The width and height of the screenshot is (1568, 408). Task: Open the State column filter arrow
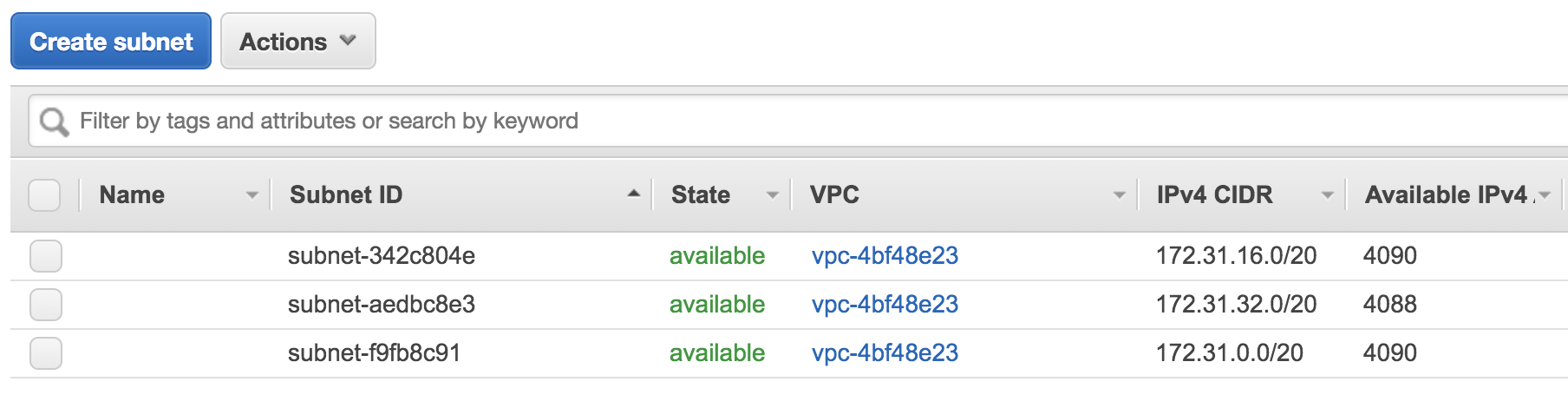tap(772, 195)
